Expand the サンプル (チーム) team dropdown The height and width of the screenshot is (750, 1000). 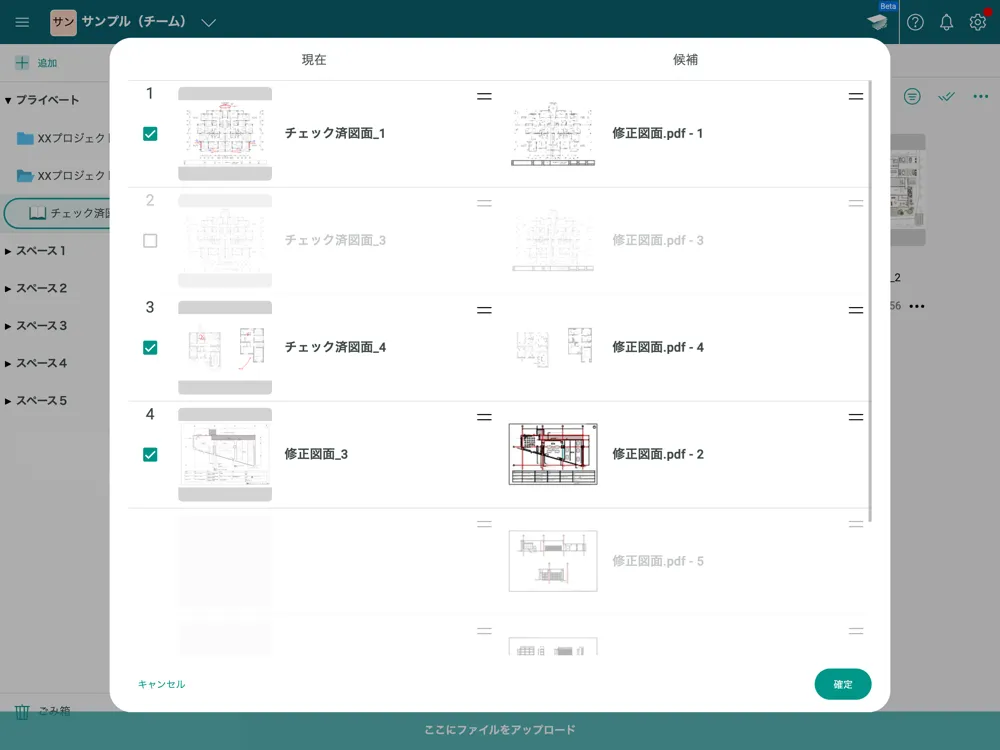[209, 23]
